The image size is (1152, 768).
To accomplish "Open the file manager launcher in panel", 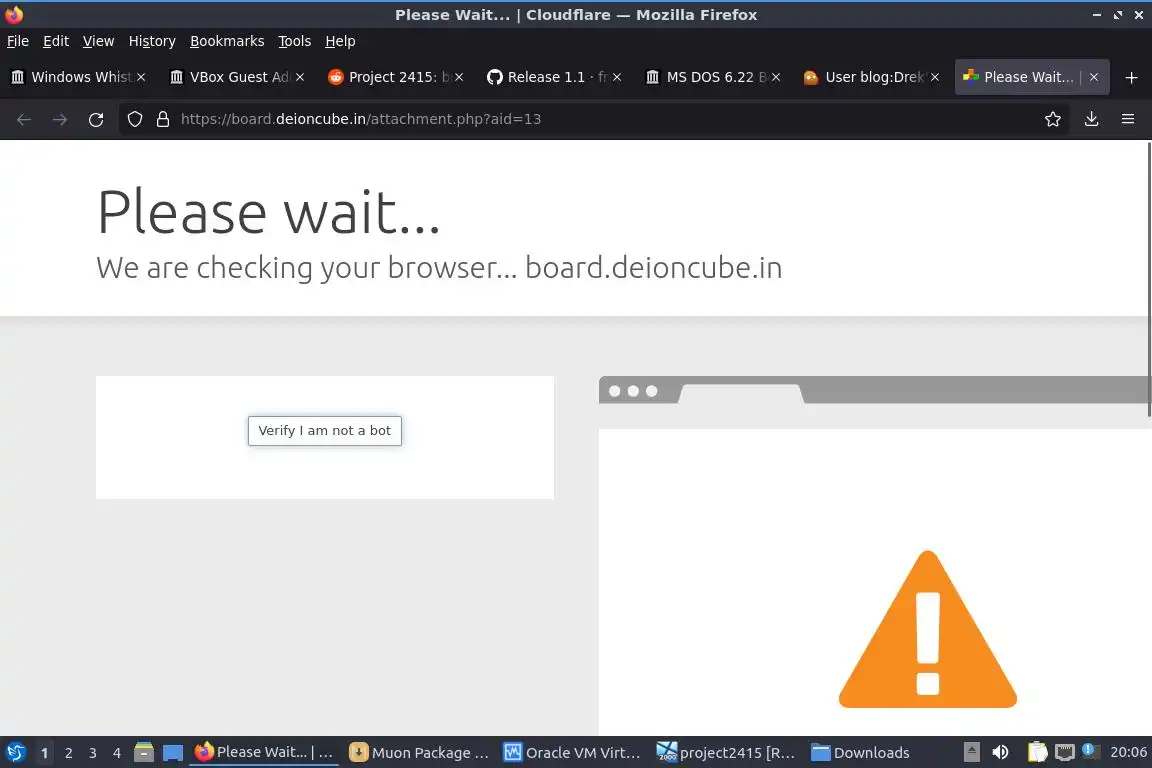I will 144,752.
